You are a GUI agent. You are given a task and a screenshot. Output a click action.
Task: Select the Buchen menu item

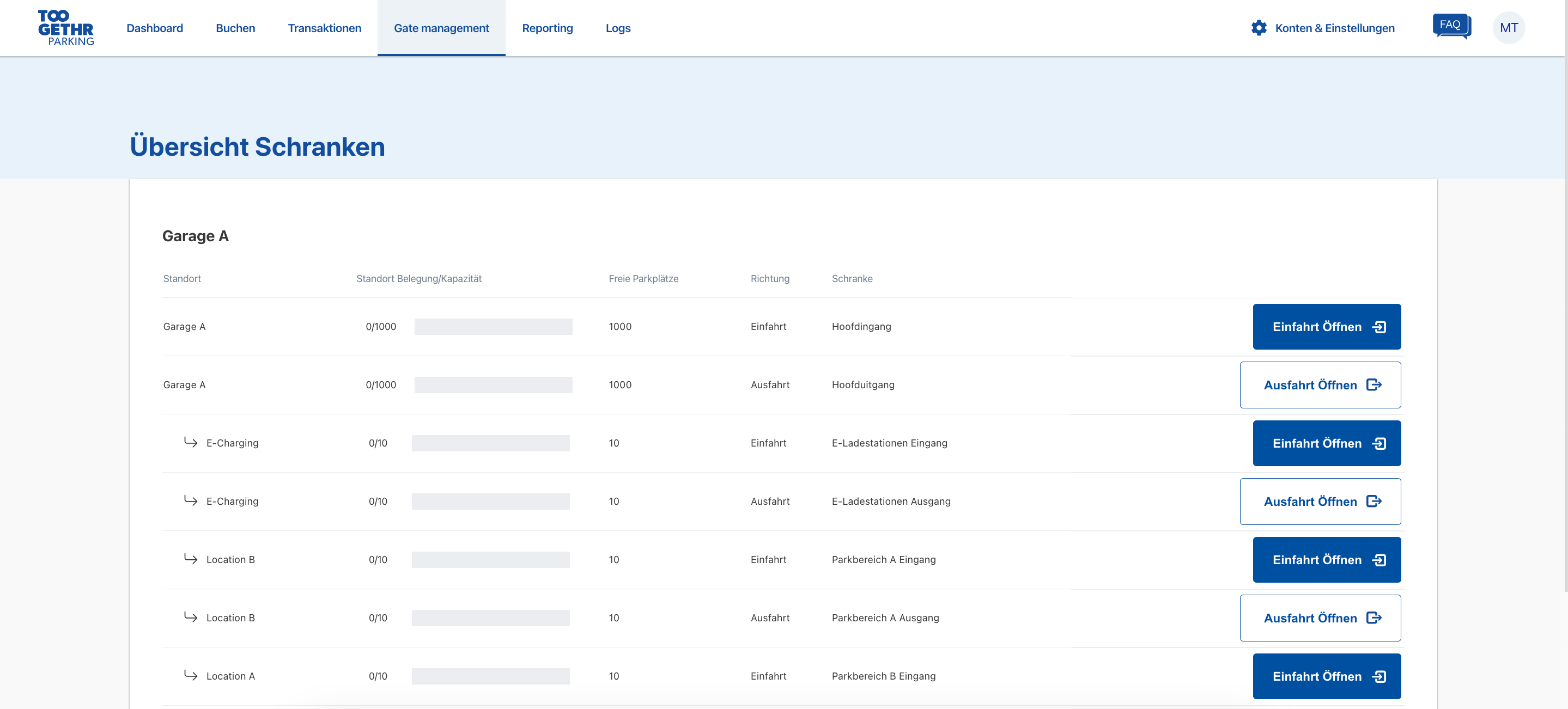point(235,28)
